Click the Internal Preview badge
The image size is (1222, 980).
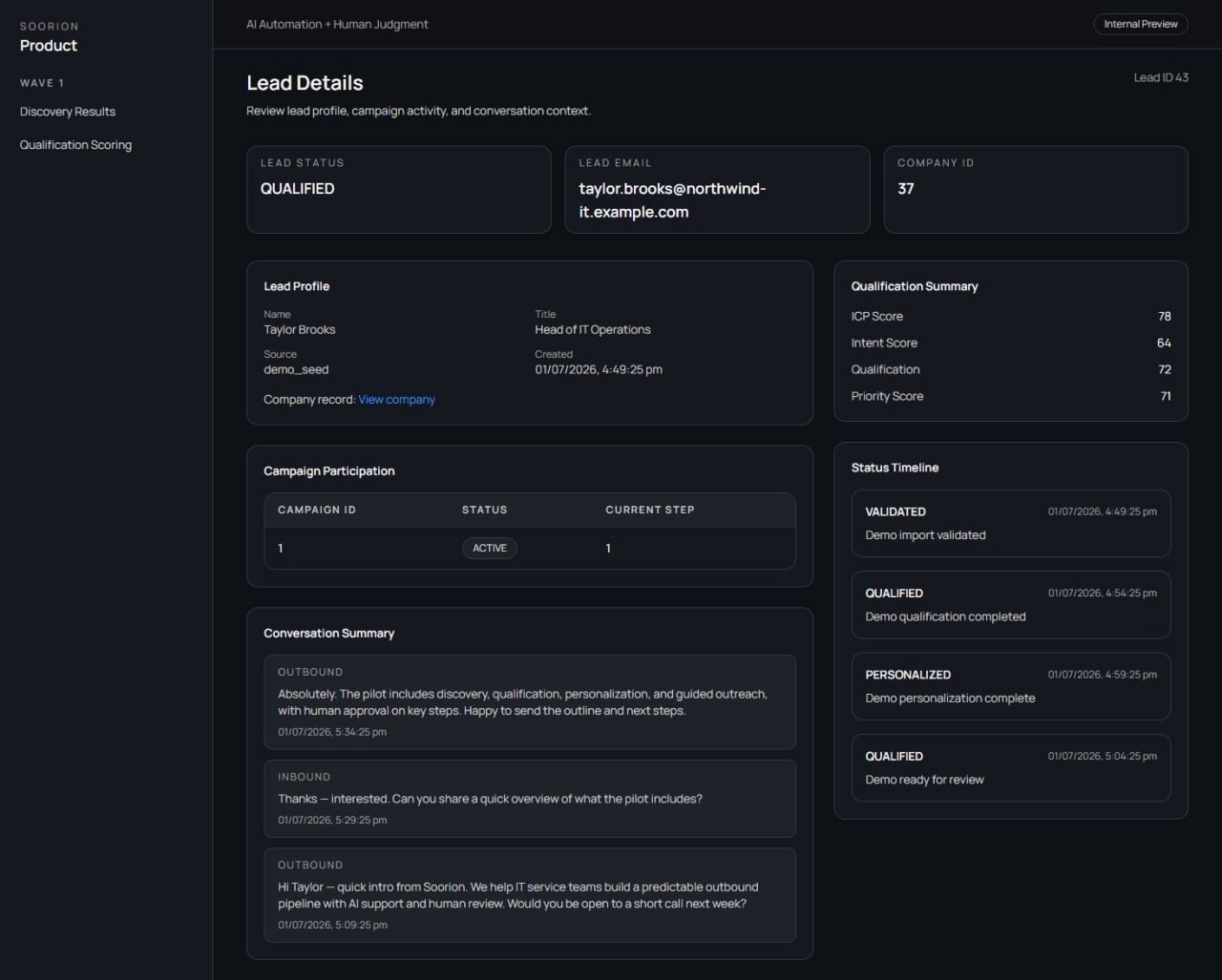(x=1141, y=24)
